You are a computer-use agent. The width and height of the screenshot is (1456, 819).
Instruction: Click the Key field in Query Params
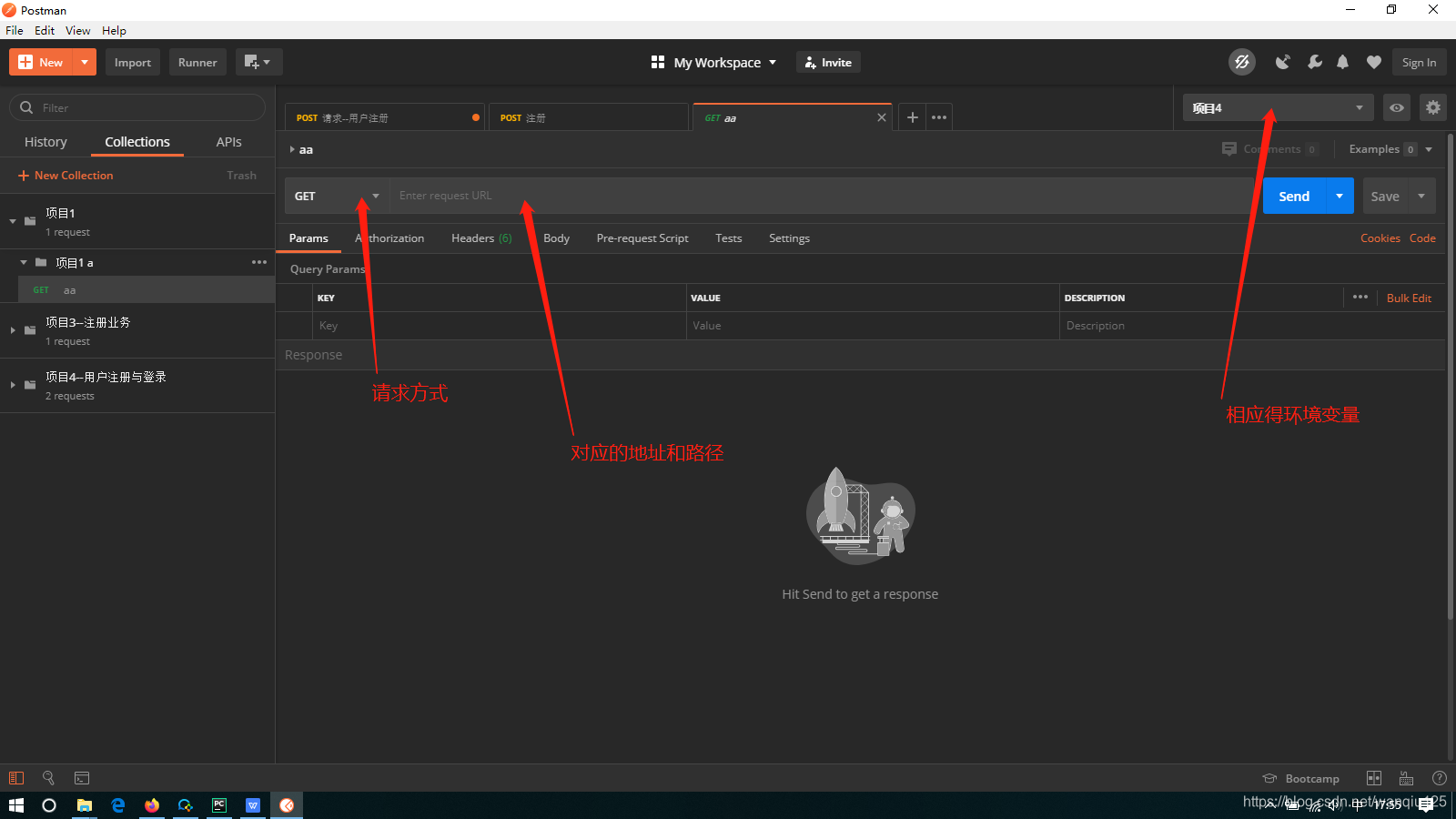pyautogui.click(x=500, y=326)
